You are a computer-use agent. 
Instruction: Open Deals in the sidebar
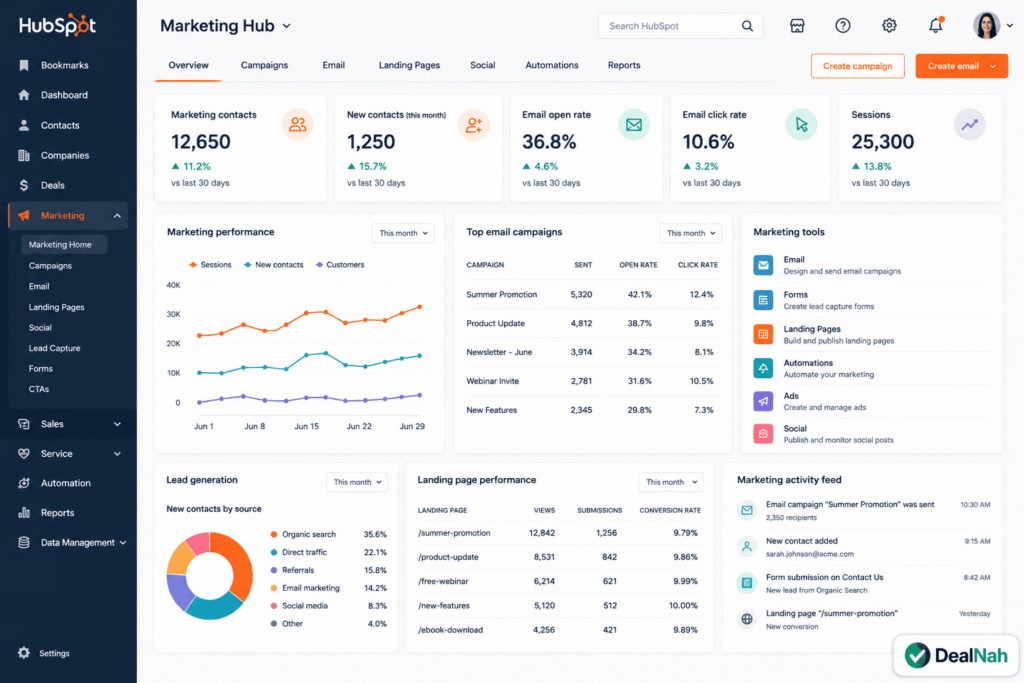tap(52, 185)
